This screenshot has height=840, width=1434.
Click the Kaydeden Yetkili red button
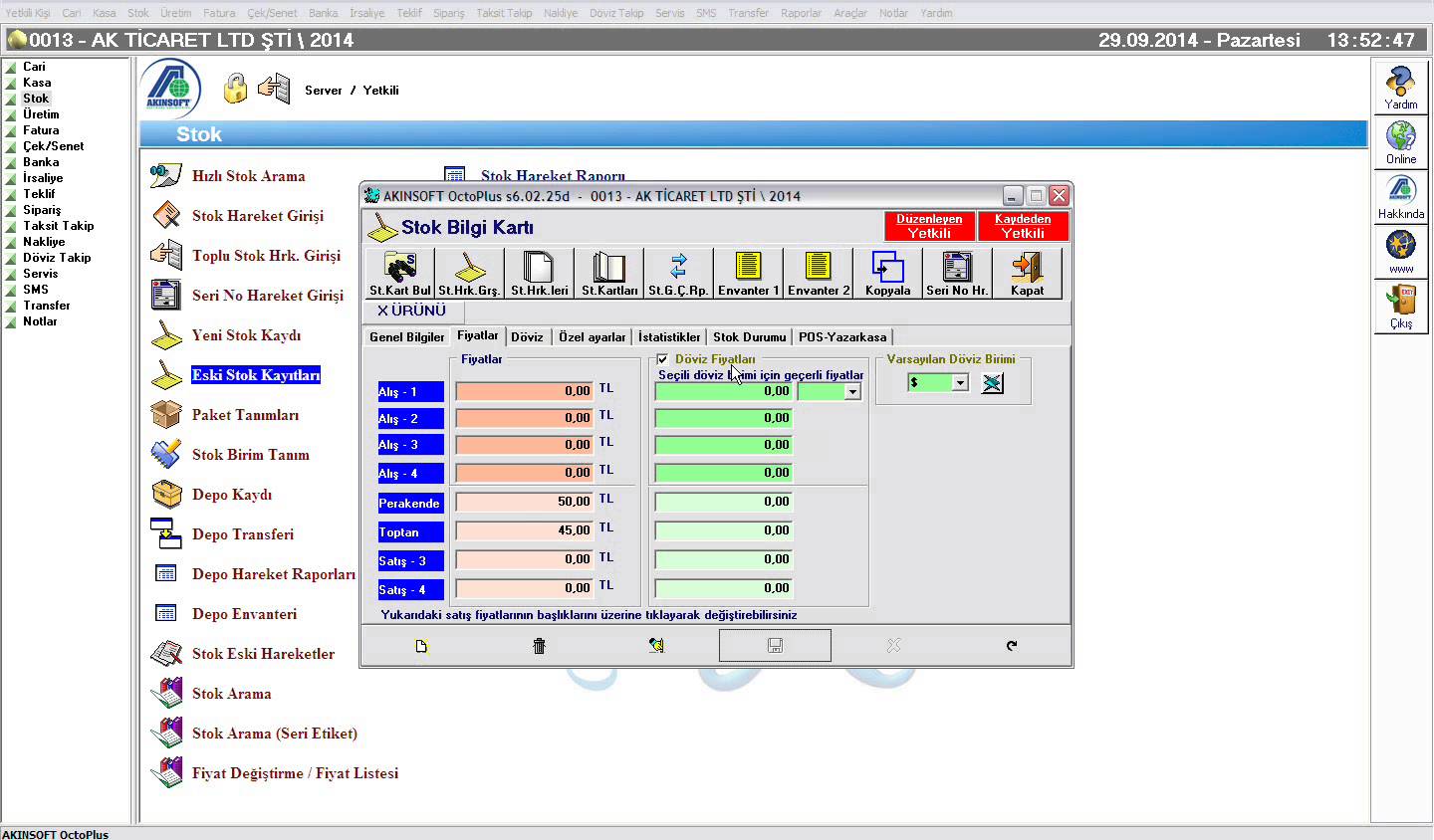[x=1023, y=226]
